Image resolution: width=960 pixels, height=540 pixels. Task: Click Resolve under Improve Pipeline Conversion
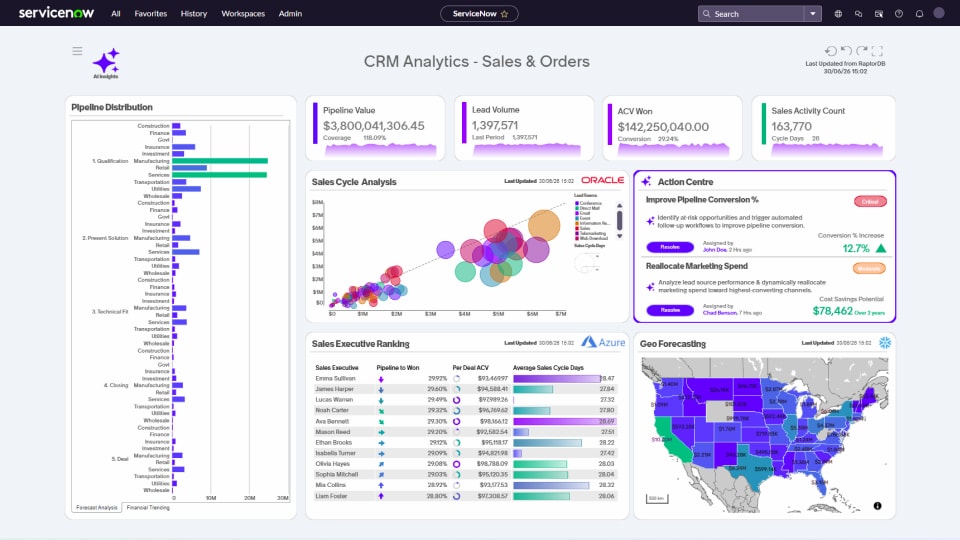click(x=670, y=247)
